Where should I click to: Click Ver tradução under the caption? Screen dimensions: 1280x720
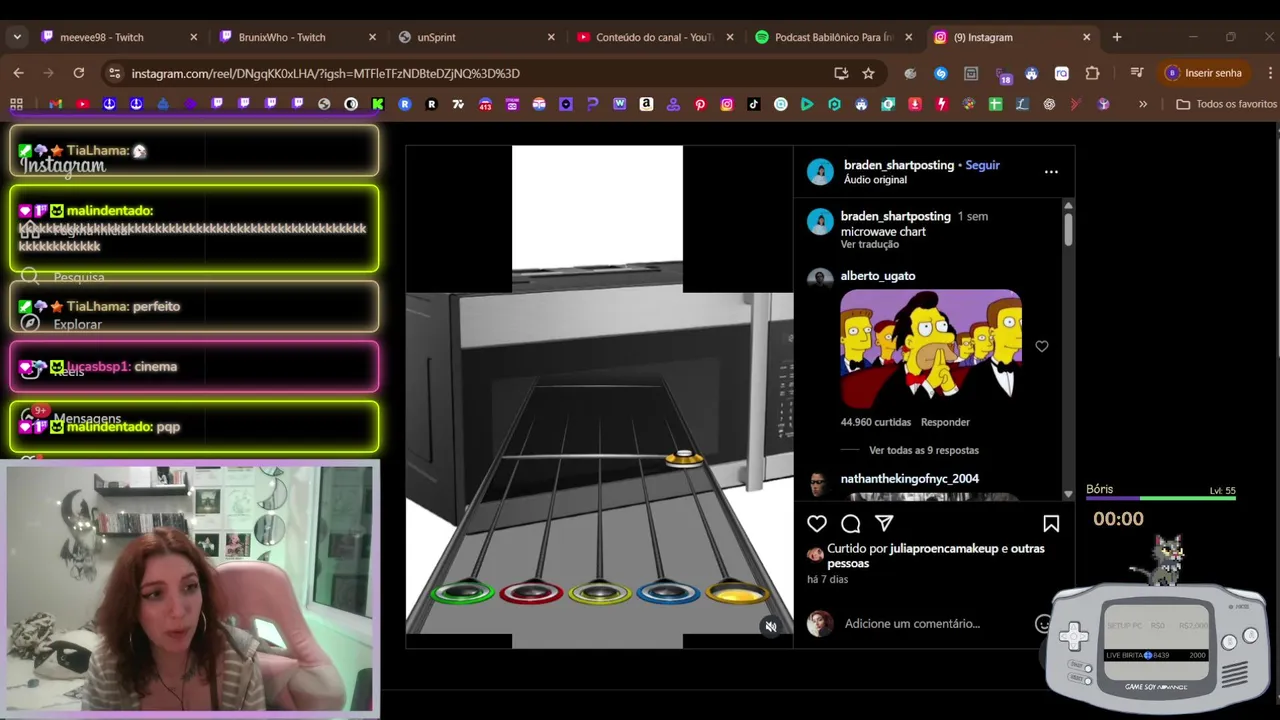click(870, 244)
